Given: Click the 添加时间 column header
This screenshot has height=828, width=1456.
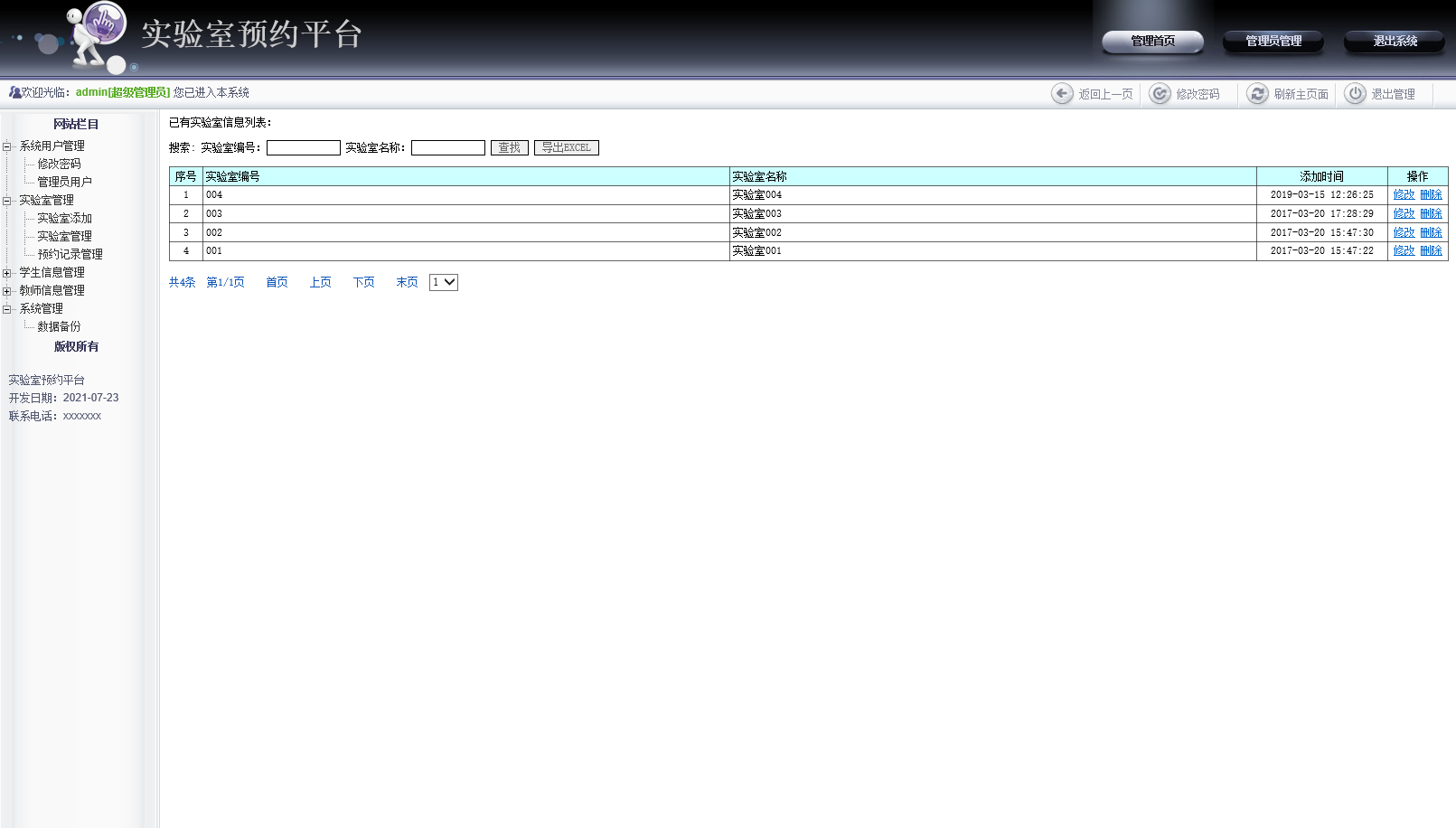Looking at the screenshot, I should pyautogui.click(x=1321, y=176).
